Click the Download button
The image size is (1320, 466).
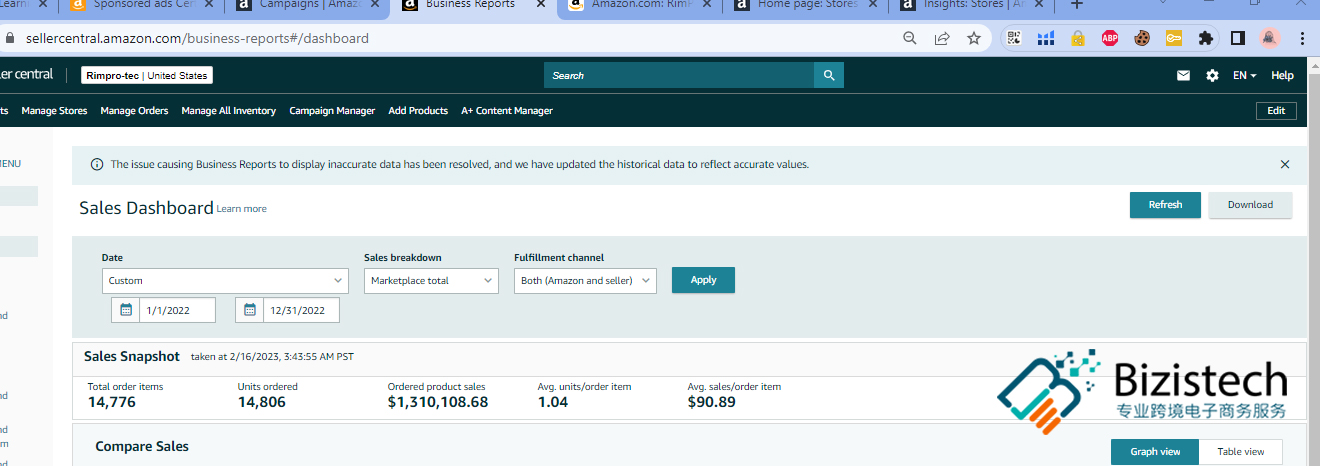1250,205
